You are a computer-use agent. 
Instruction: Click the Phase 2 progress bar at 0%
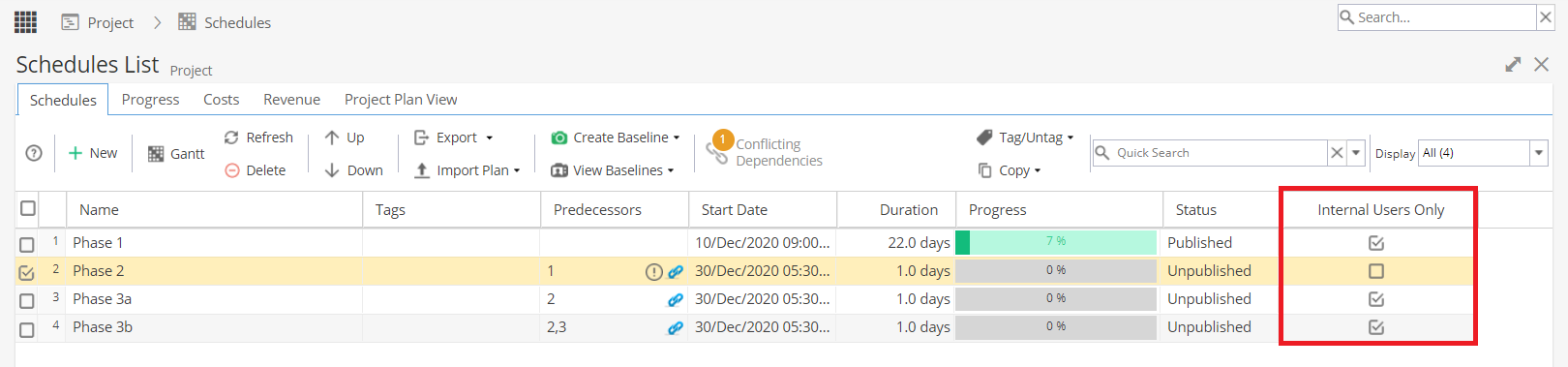coord(1056,271)
